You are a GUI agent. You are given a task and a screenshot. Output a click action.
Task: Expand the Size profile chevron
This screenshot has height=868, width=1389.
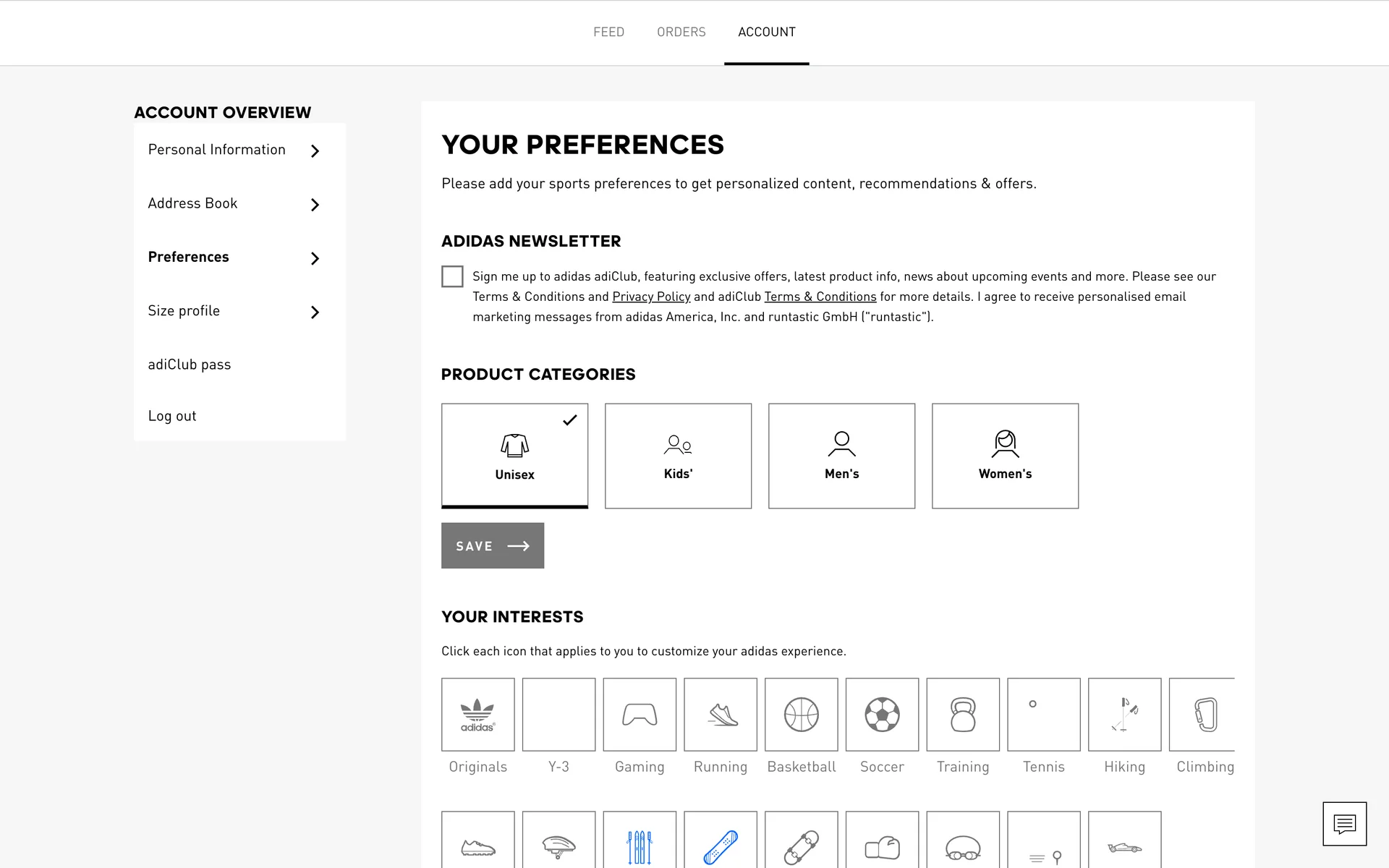click(x=315, y=312)
